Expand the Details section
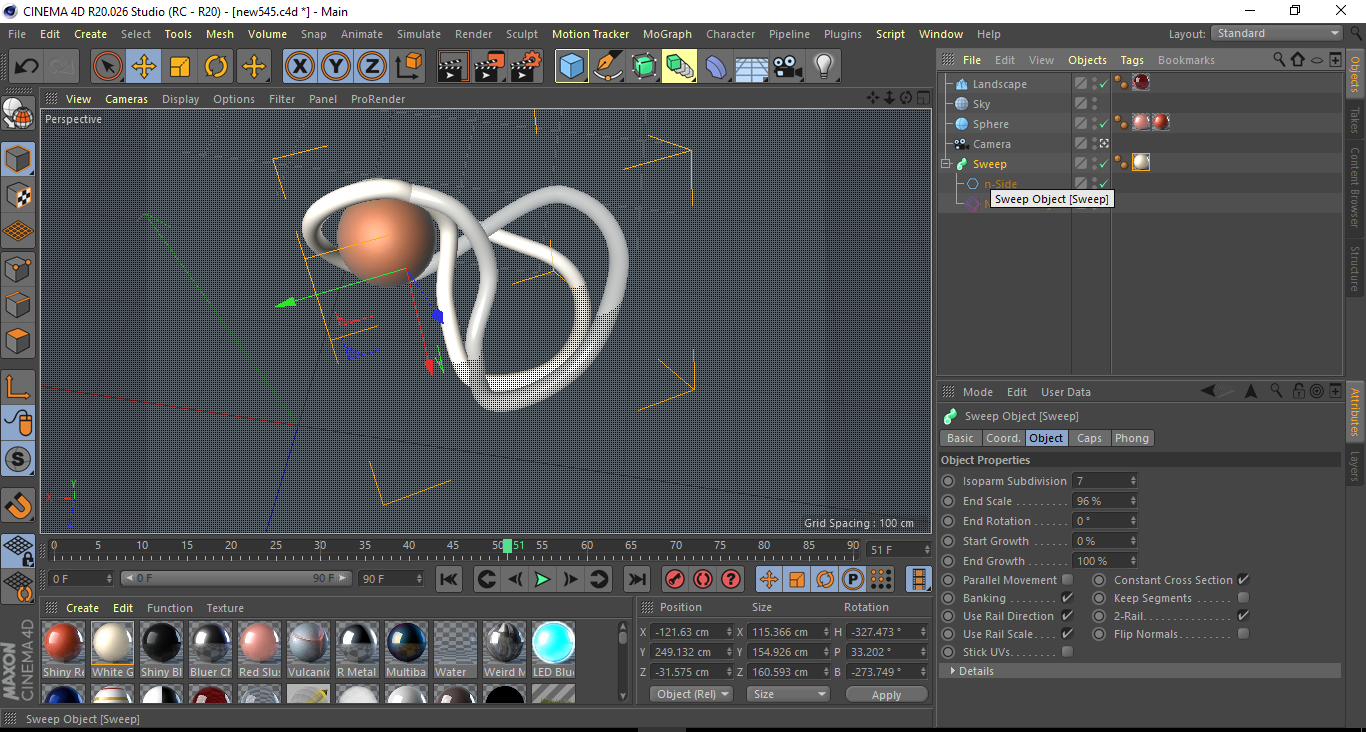This screenshot has height=732, width=1366. click(x=1140, y=671)
